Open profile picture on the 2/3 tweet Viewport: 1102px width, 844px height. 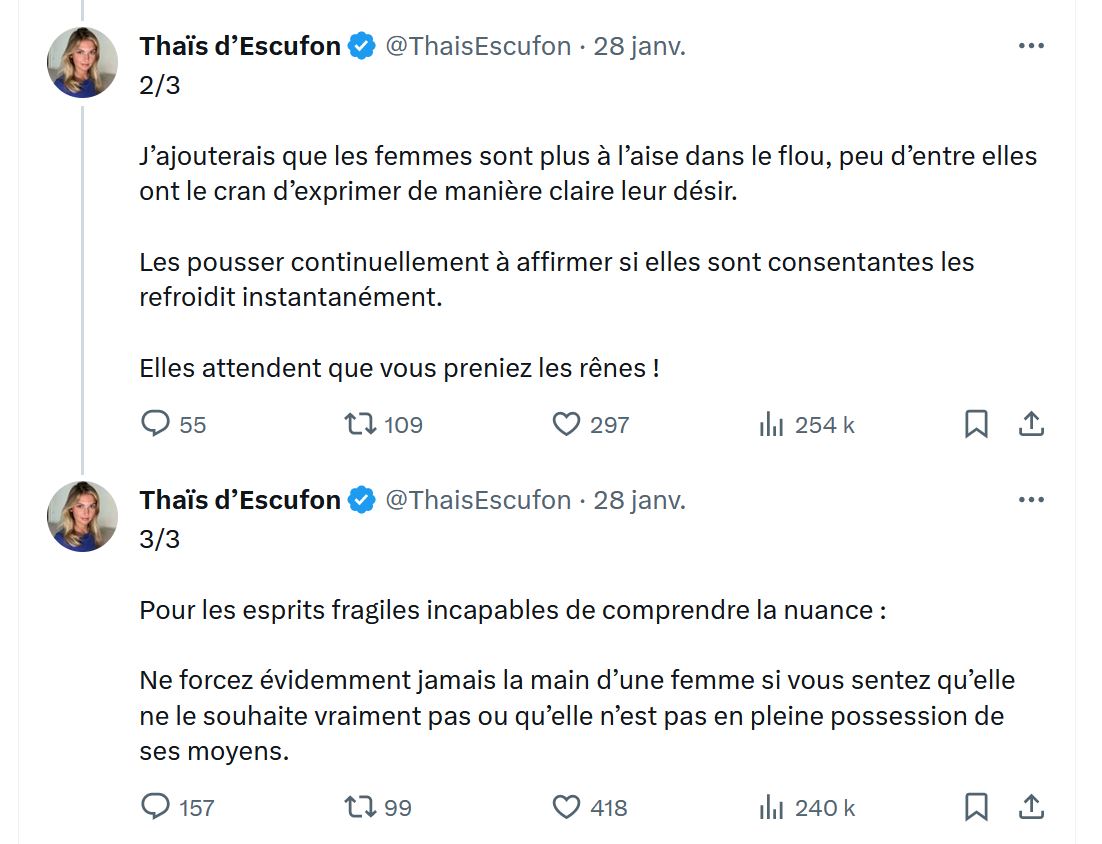[x=82, y=63]
